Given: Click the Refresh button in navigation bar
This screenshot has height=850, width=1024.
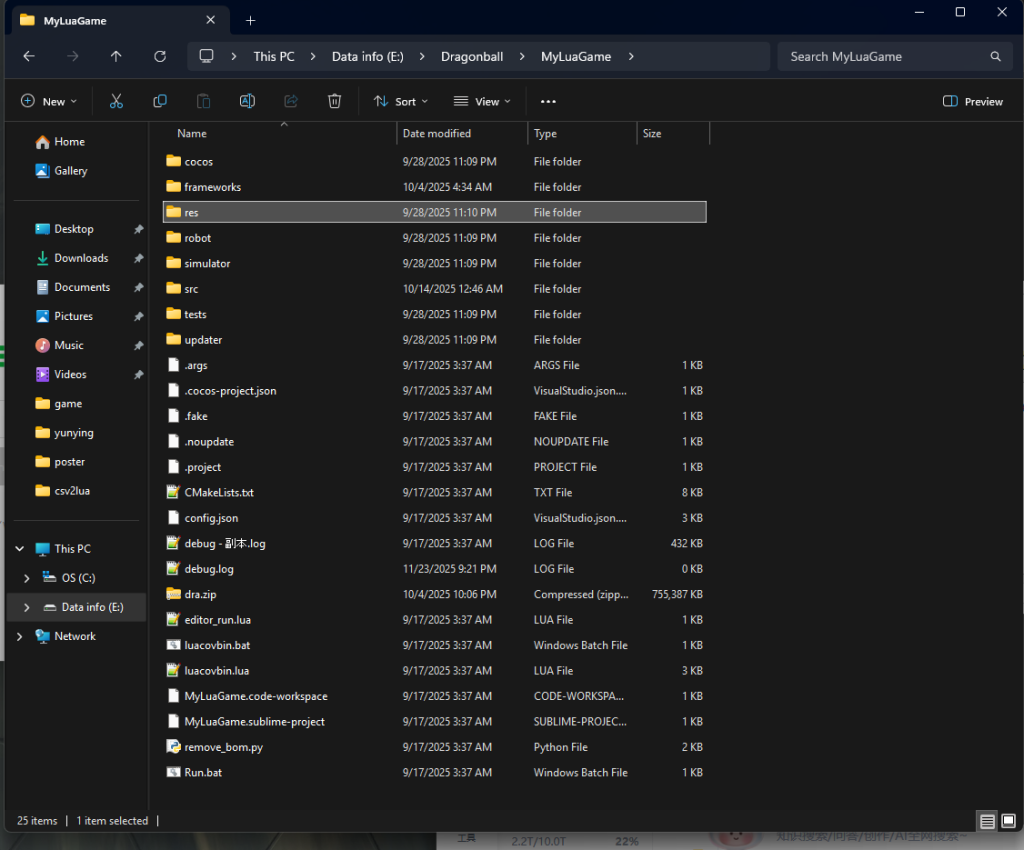Looking at the screenshot, I should (x=160, y=57).
